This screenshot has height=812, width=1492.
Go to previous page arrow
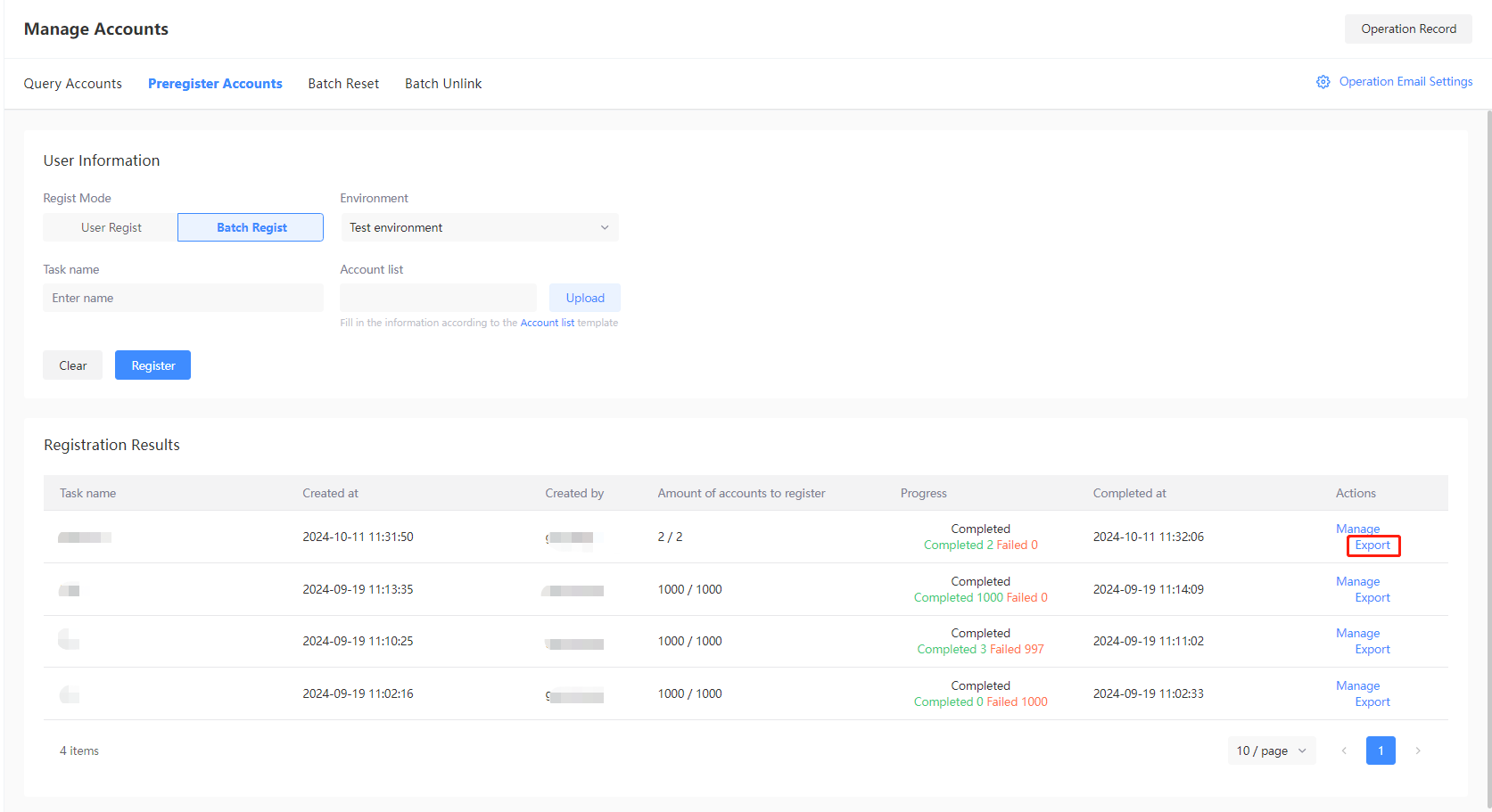coord(1344,750)
